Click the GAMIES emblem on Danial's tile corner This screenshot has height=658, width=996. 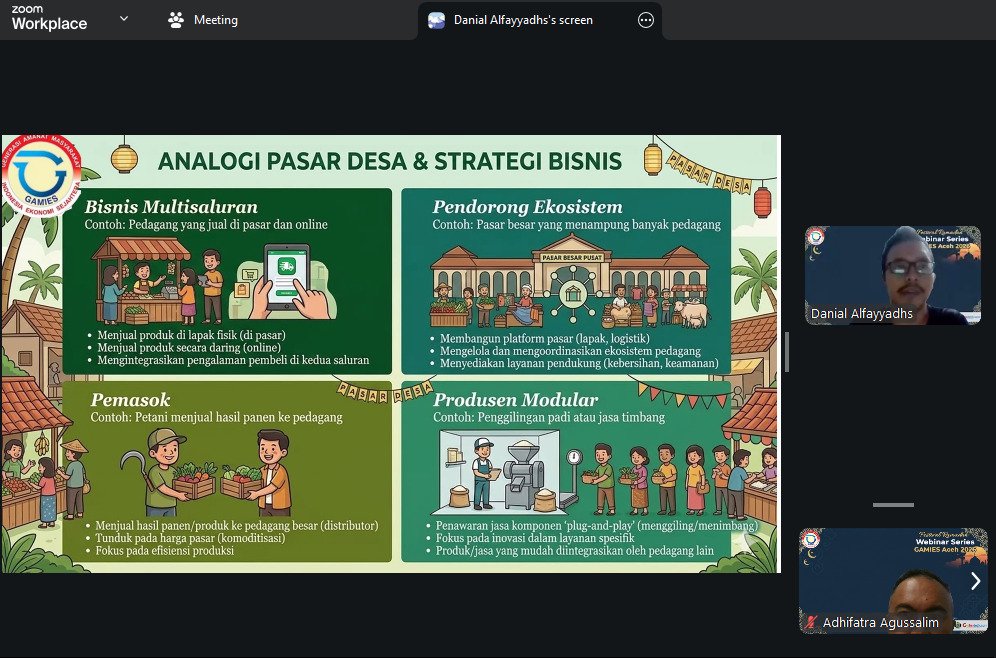[816, 238]
